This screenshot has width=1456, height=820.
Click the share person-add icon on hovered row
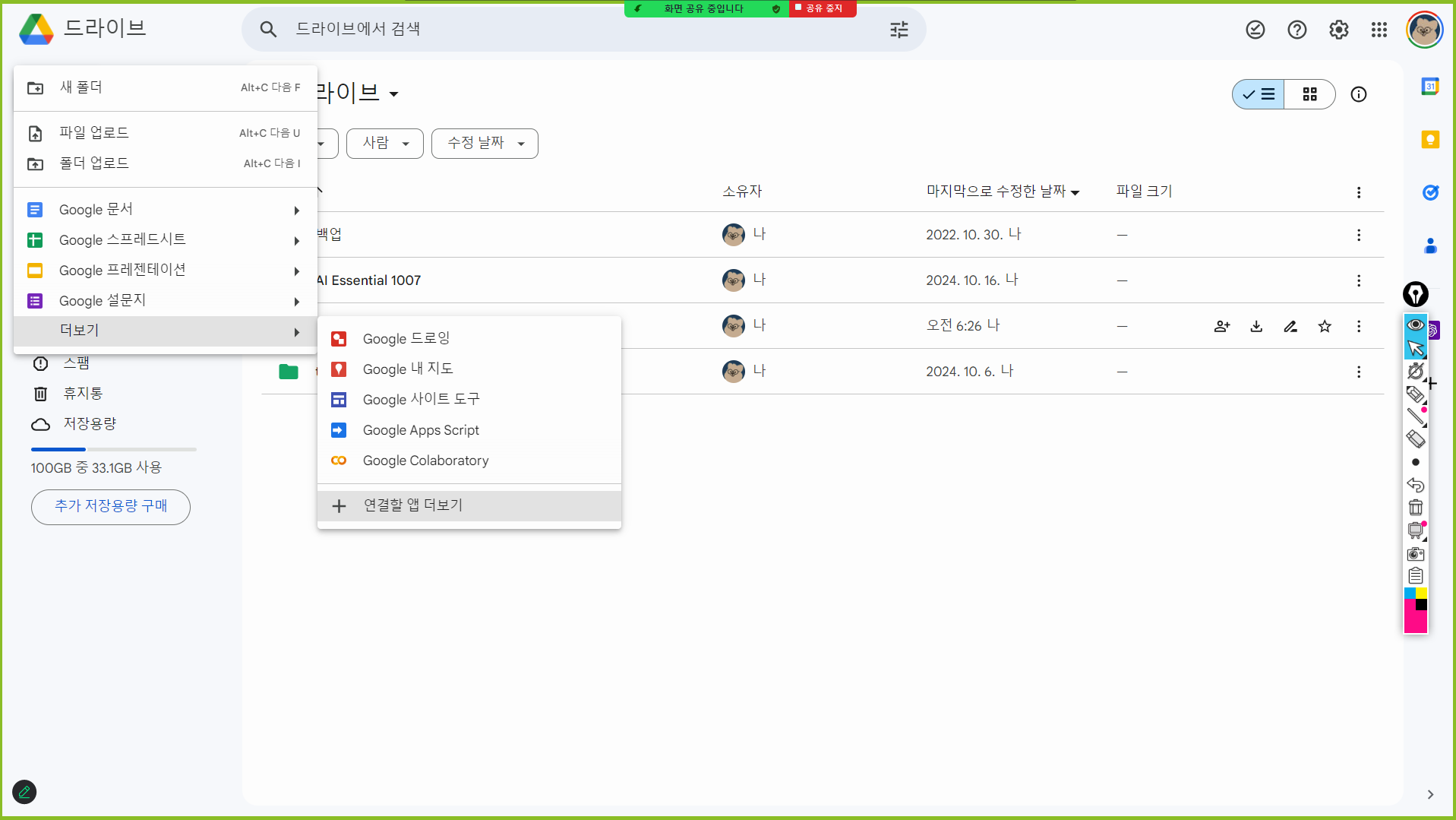1221,326
